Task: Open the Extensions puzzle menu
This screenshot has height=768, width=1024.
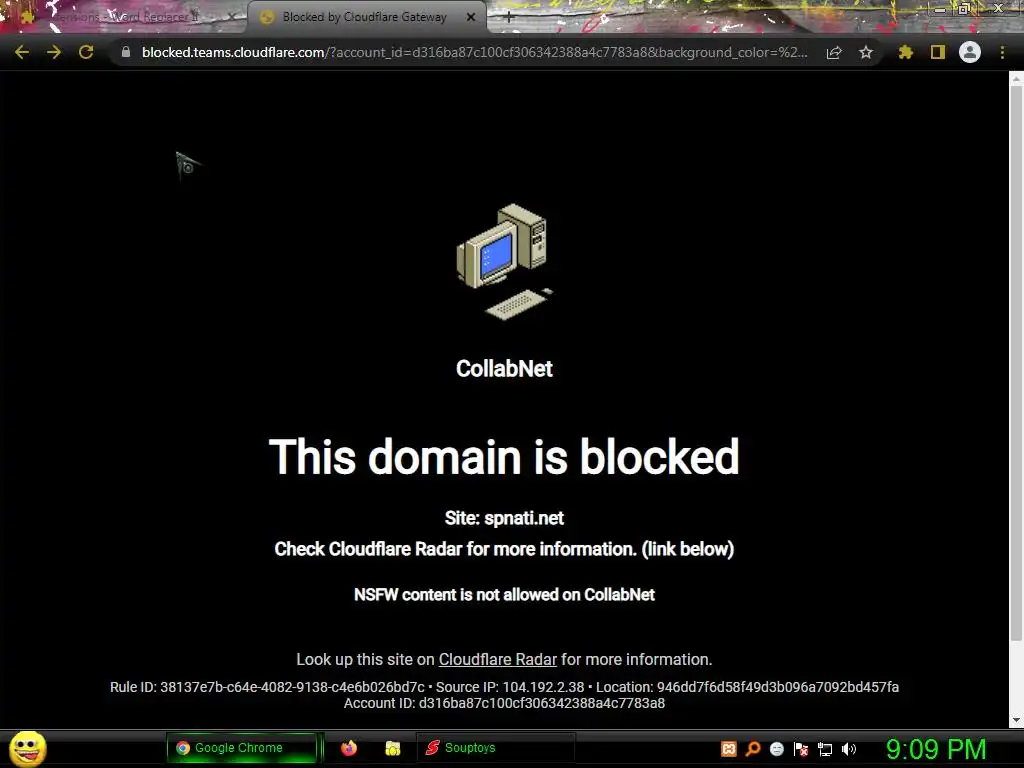Action: (x=905, y=52)
